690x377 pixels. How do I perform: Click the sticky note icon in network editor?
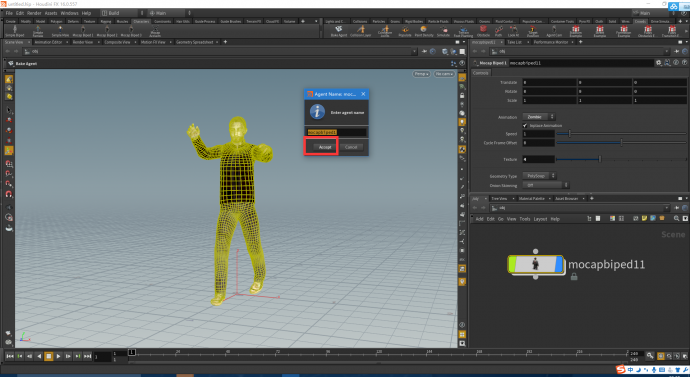(644, 219)
